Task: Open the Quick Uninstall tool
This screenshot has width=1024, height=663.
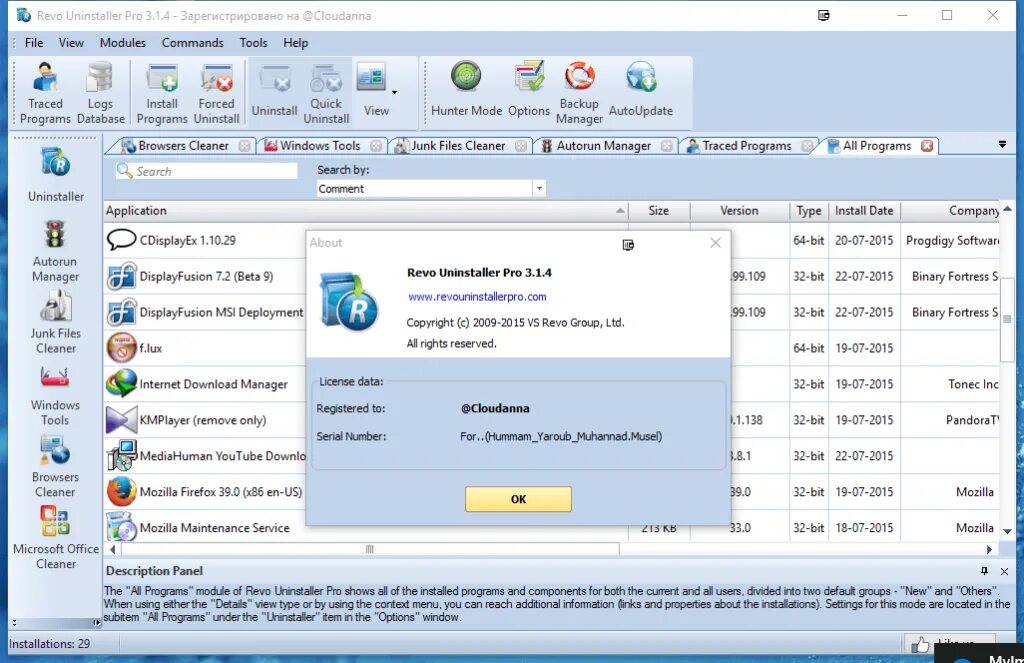Action: 326,91
